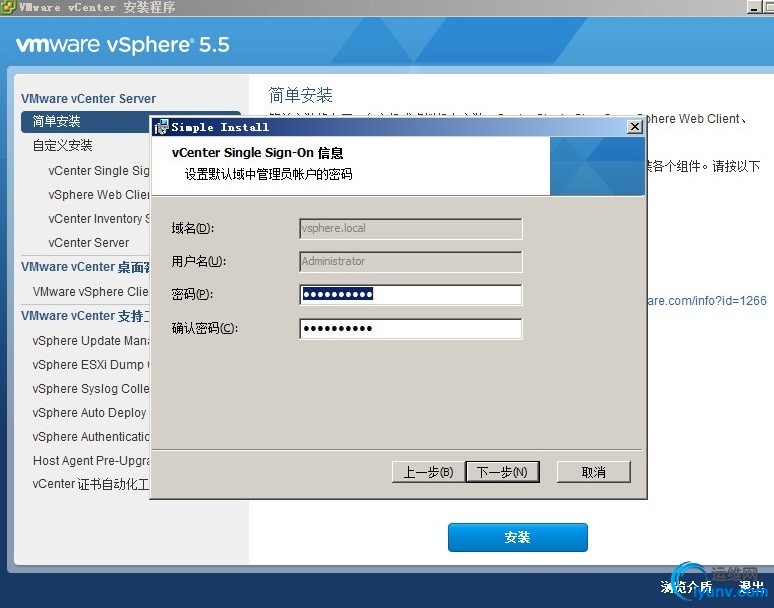The width and height of the screenshot is (774, 608).
Task: Focus the 密码(P) password field
Action: 410,295
